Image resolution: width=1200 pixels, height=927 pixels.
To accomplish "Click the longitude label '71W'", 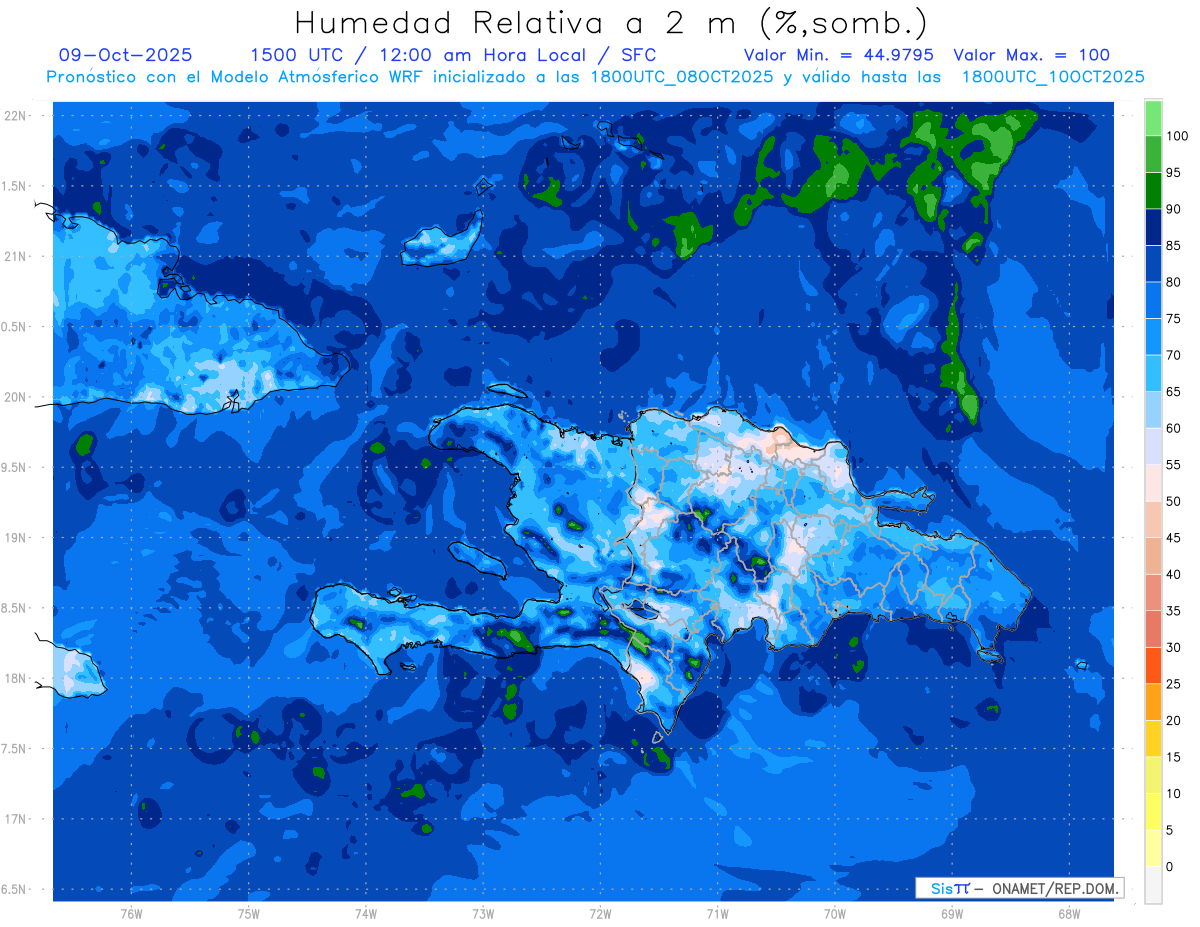I will [717, 914].
